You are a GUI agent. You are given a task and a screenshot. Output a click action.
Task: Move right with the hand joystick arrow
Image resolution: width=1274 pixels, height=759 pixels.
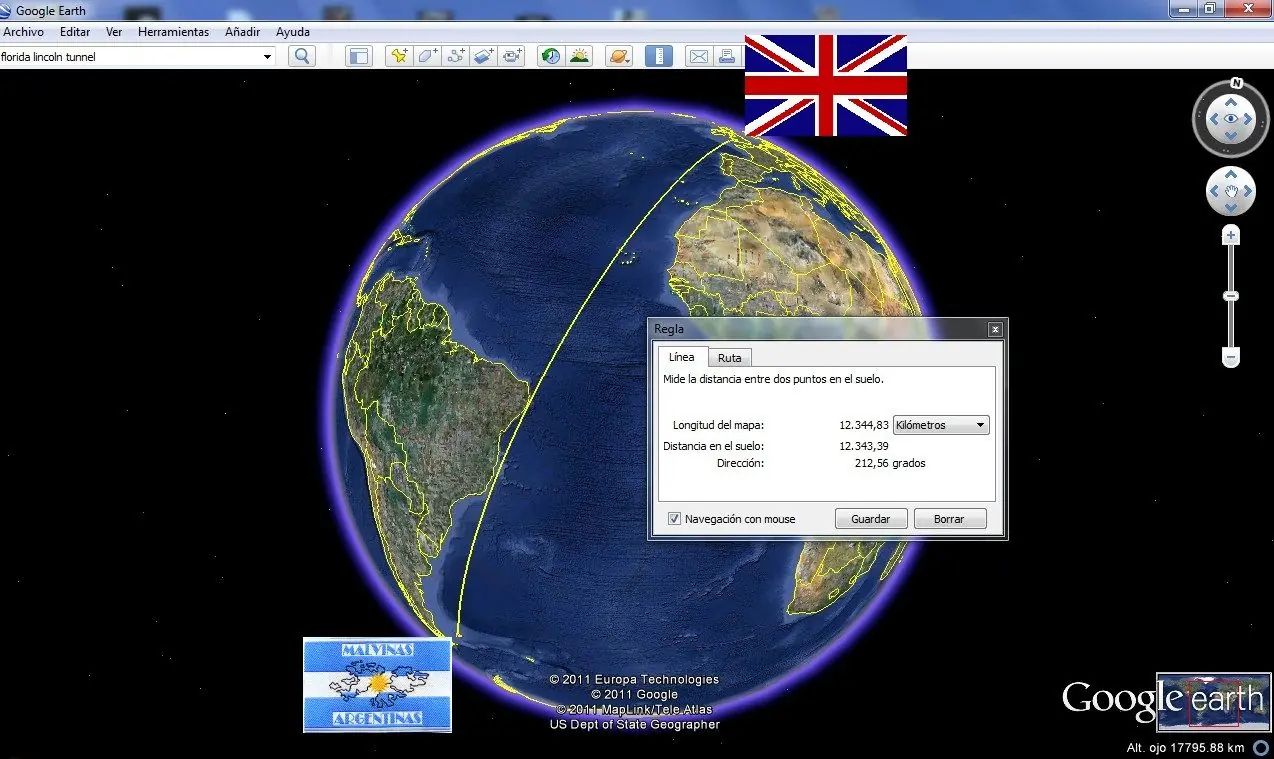tap(1248, 191)
